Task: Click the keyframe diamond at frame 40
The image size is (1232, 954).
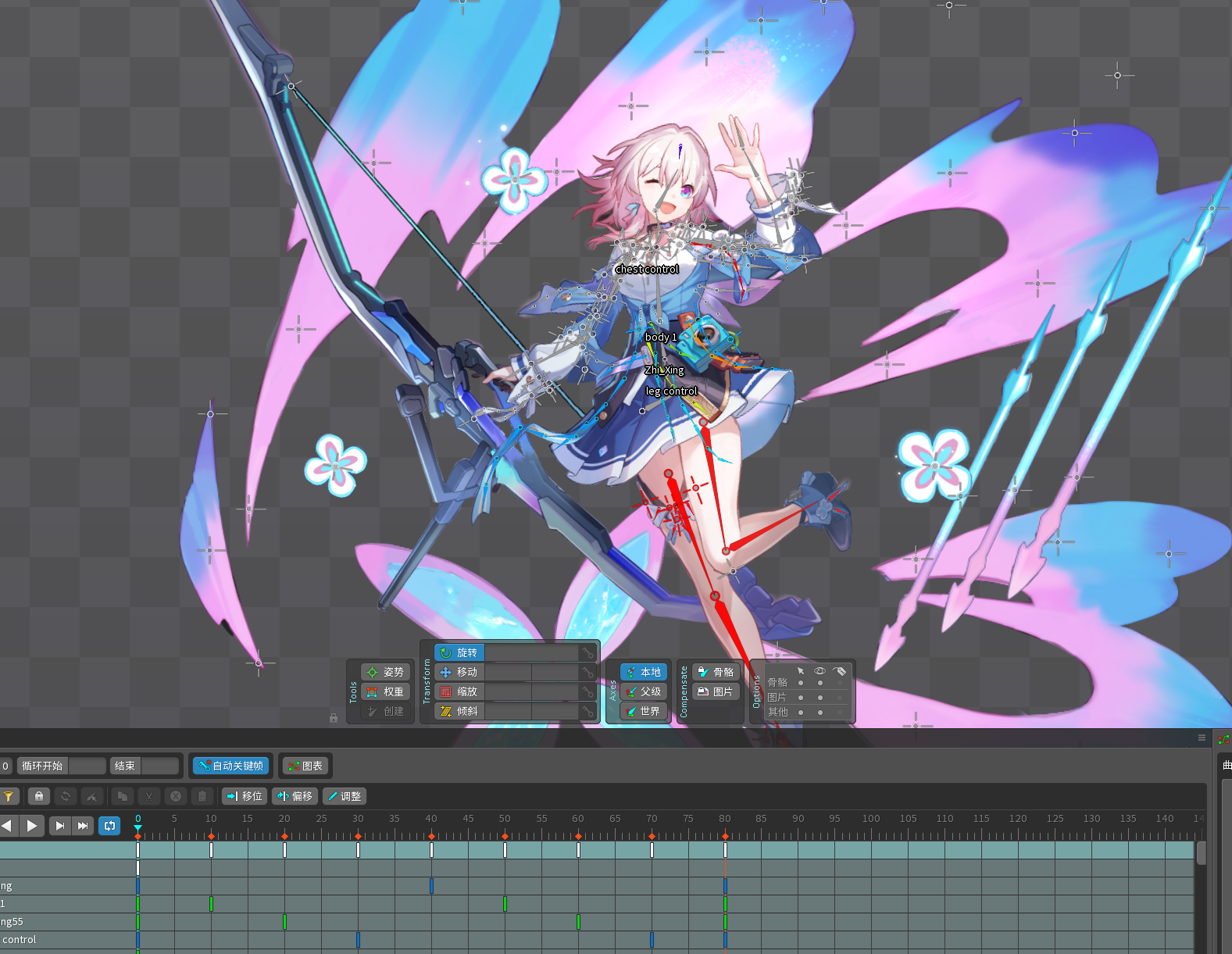Action: [x=431, y=836]
